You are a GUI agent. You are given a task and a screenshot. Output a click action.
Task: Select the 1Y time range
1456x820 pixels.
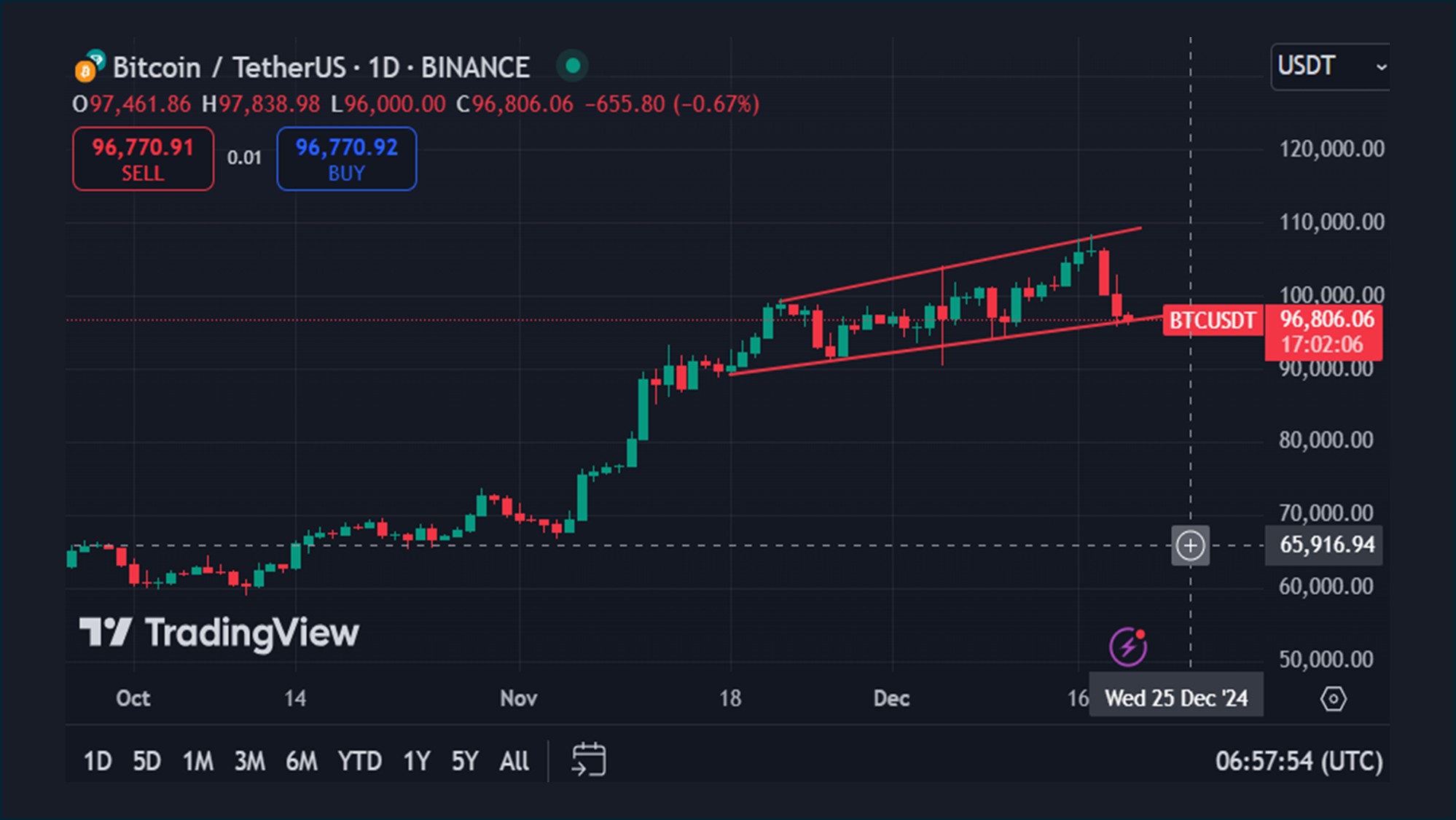(x=417, y=761)
